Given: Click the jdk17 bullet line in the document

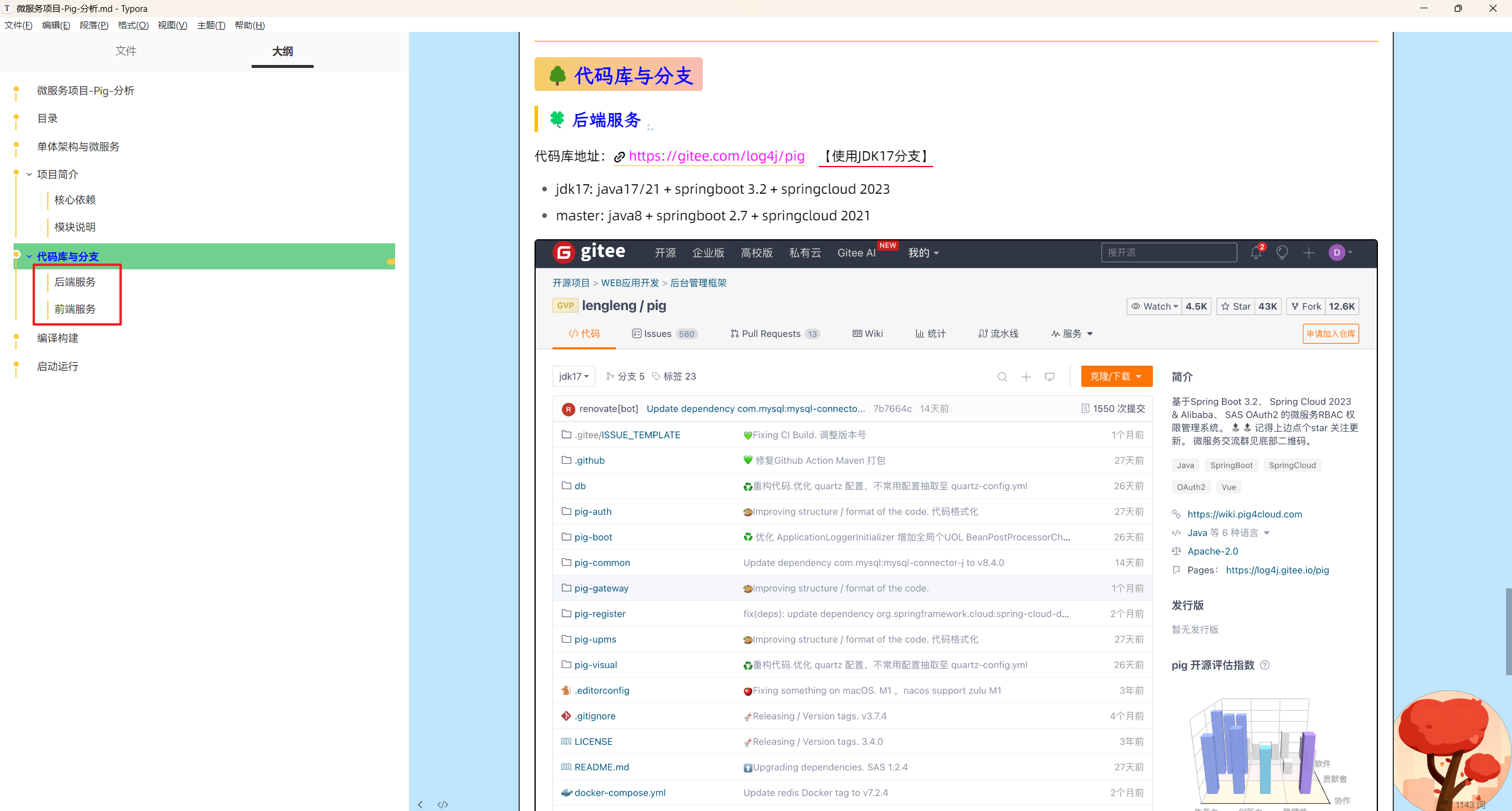Looking at the screenshot, I should click(722, 189).
